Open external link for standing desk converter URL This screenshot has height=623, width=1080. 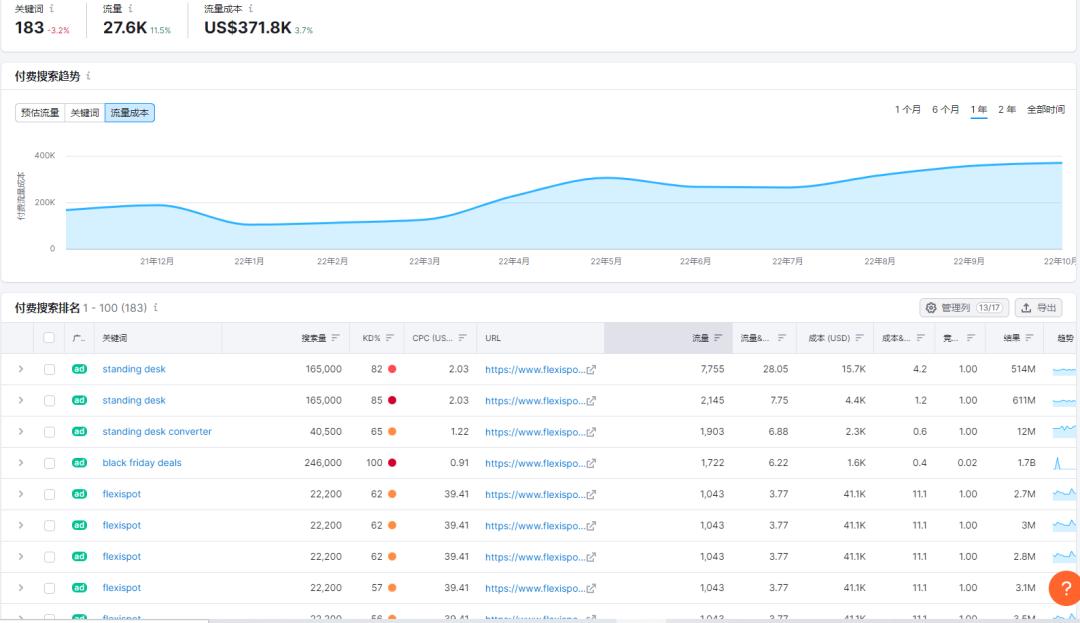tap(591, 432)
